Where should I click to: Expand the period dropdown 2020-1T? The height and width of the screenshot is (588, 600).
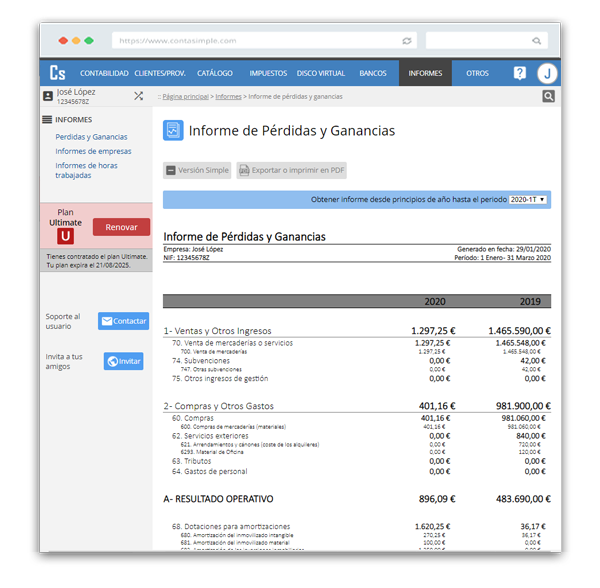tap(529, 200)
